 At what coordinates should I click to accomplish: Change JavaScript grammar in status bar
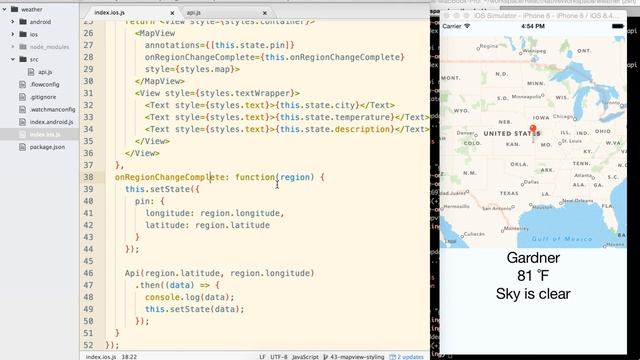(305, 357)
